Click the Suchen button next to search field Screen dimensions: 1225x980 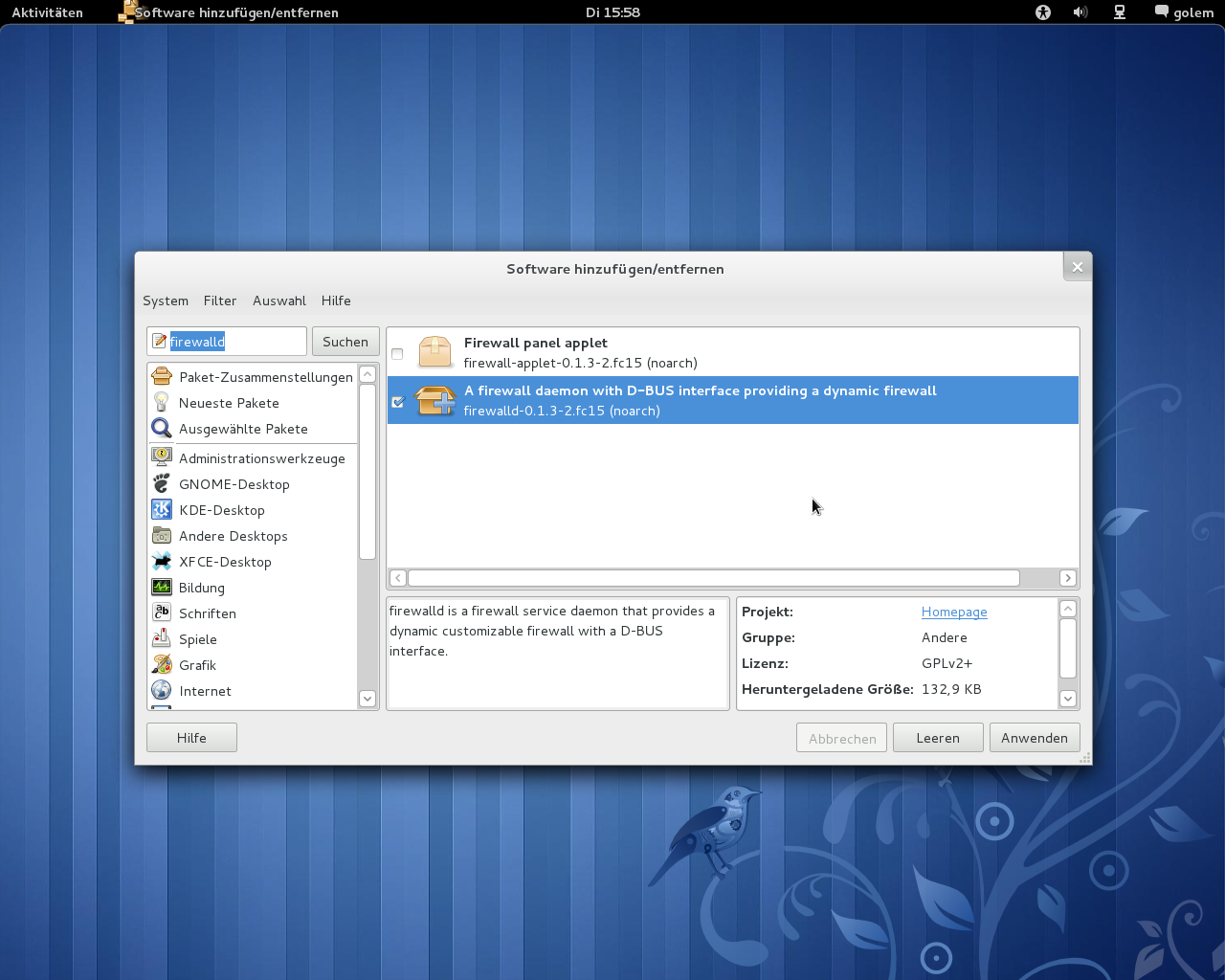pos(345,341)
